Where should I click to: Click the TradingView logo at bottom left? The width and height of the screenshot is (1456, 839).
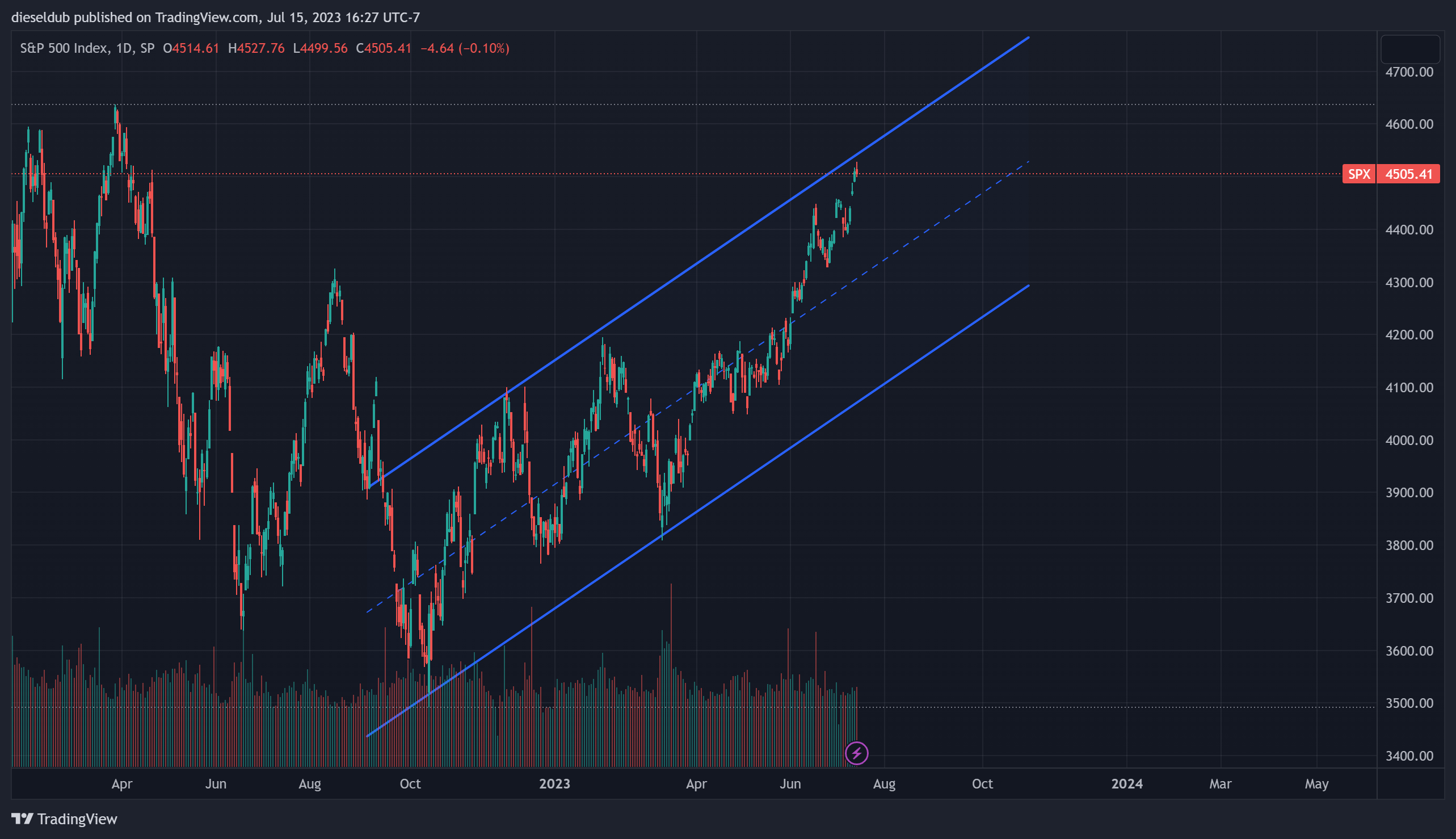point(65,819)
